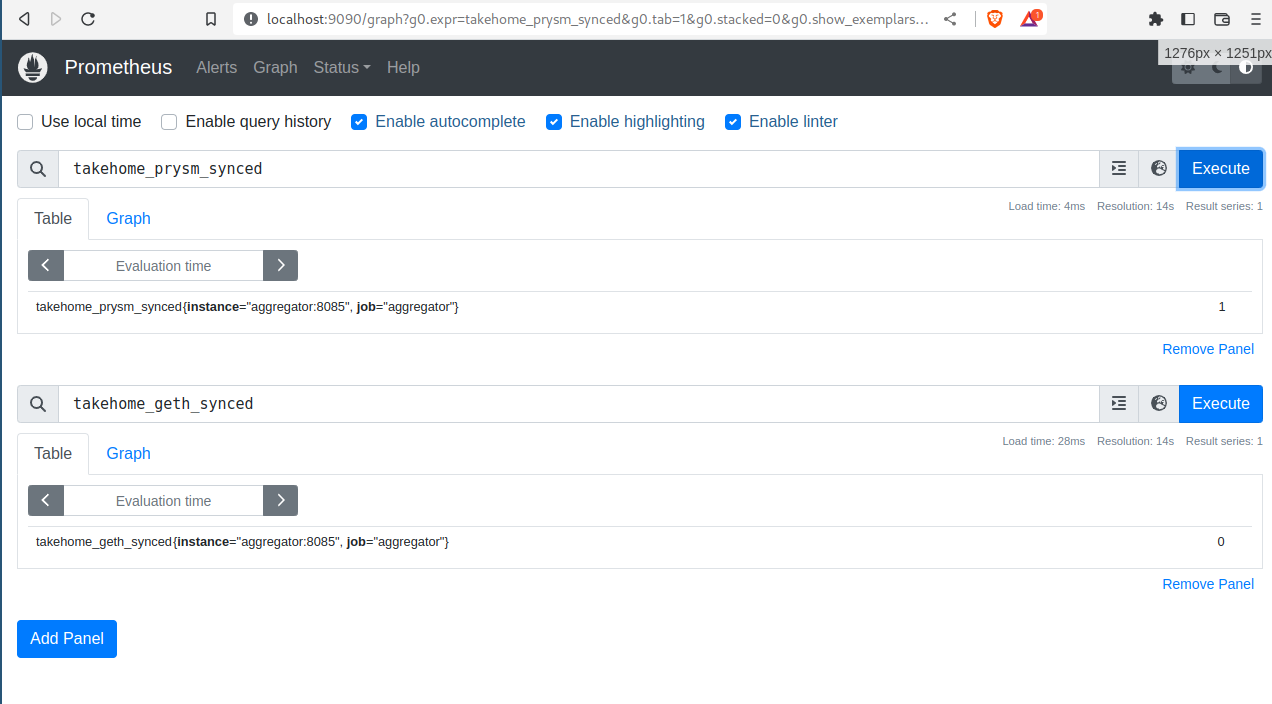This screenshot has height=704, width=1272.
Task: Open Brave Shields lion icon
Action: [x=995, y=19]
